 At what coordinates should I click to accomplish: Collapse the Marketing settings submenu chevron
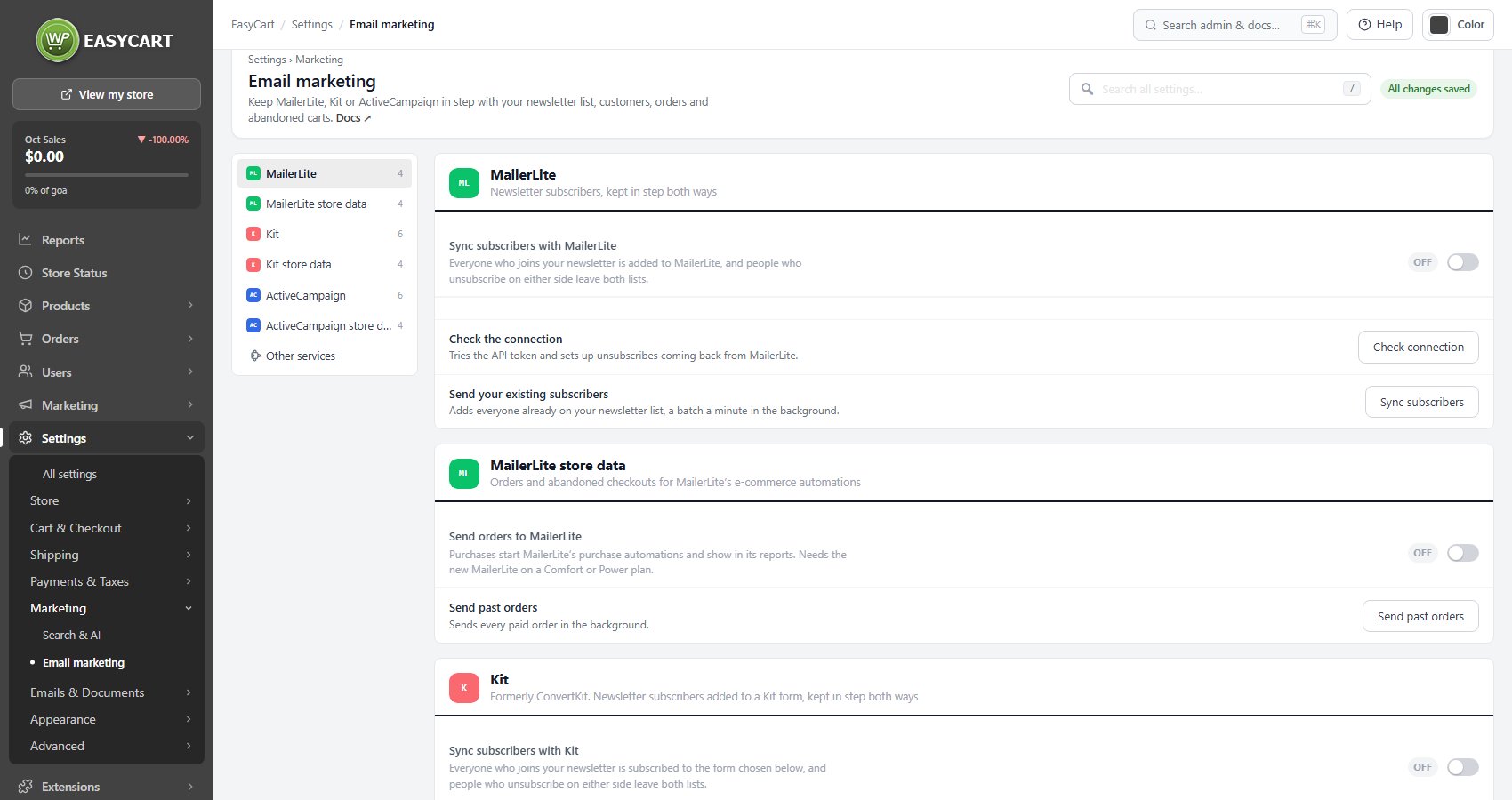point(189,608)
